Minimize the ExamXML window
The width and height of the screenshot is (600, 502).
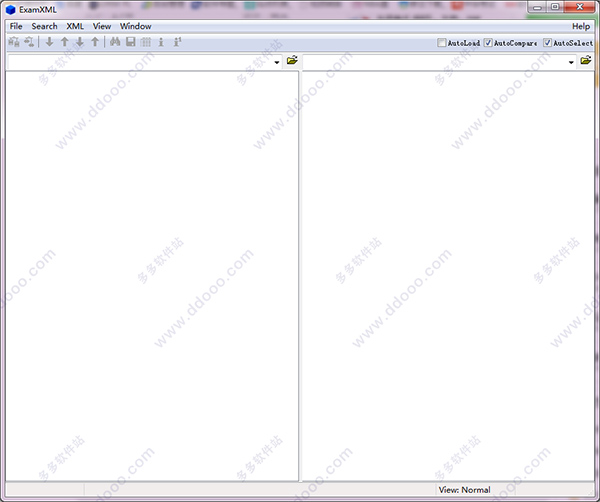click(x=537, y=7)
